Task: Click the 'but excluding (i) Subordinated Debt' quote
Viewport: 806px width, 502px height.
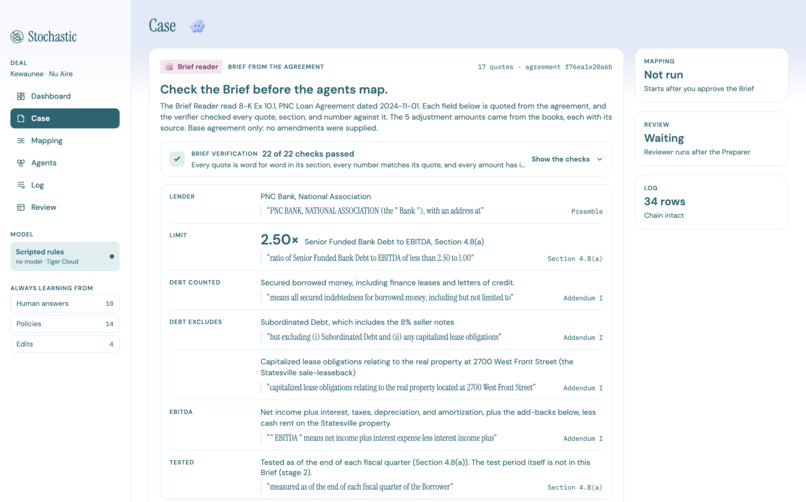Action: [x=384, y=337]
